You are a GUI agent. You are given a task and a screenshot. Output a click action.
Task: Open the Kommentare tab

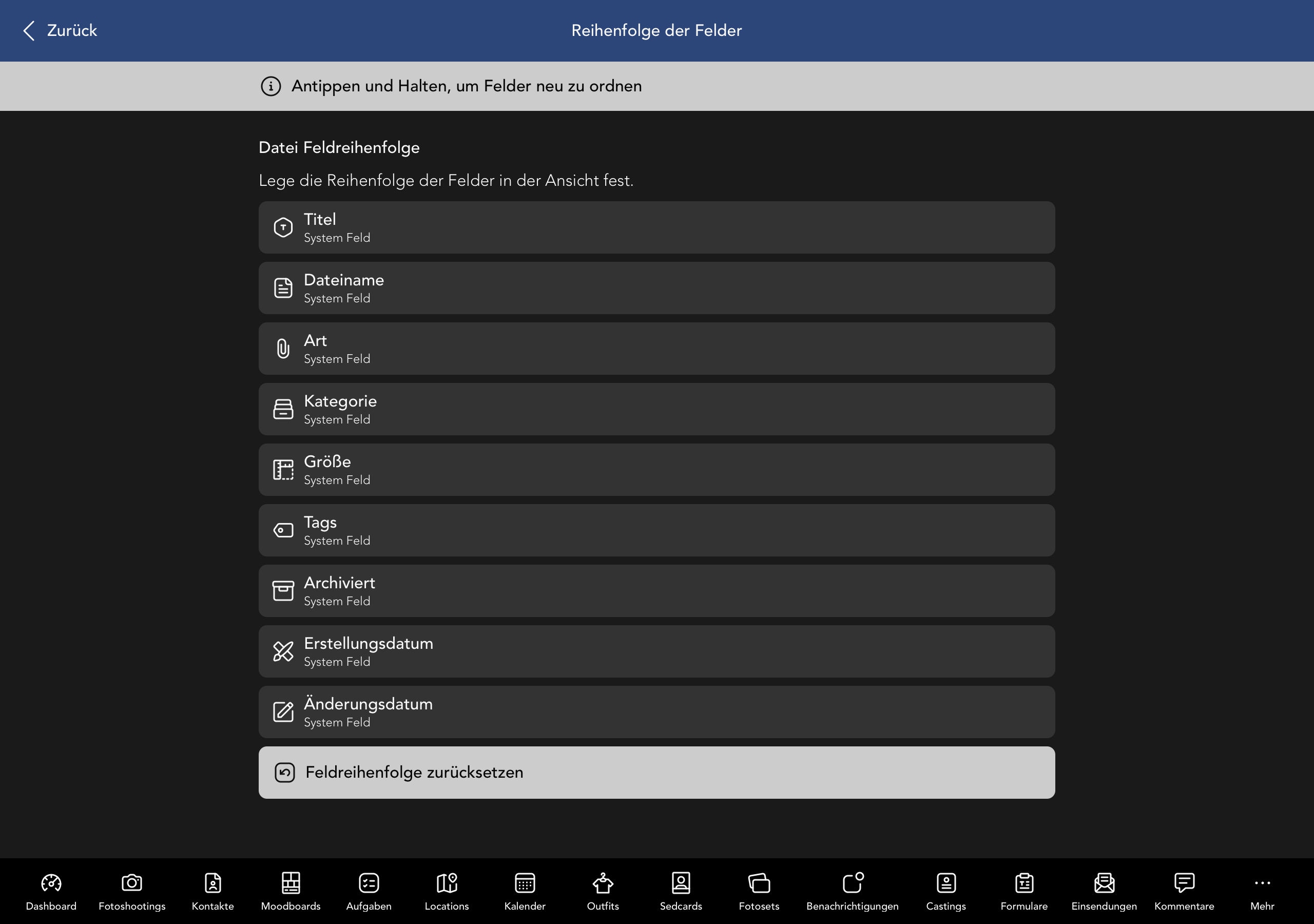coord(1184,891)
